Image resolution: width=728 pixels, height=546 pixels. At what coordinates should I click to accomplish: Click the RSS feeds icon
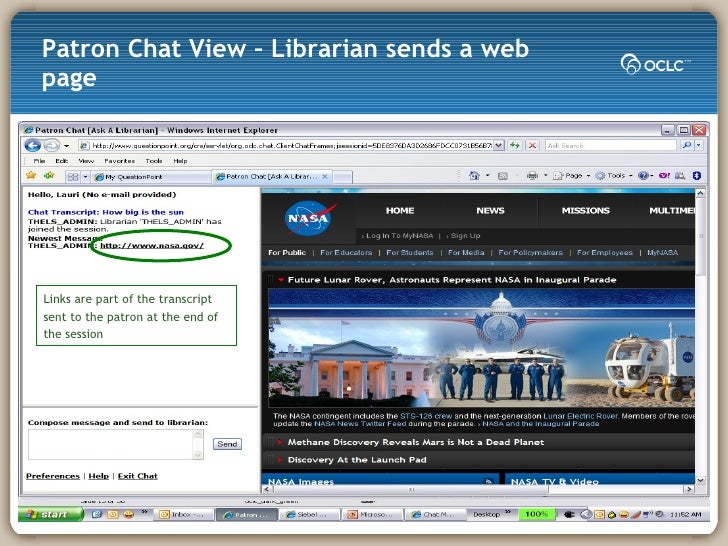click(503, 176)
